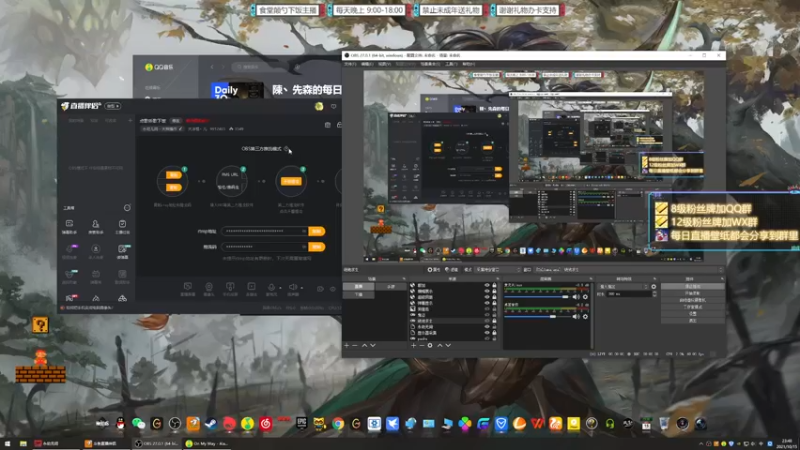Open Epic Games launcher from the dock
Image resolution: width=800 pixels, height=450 pixels.
(302, 422)
